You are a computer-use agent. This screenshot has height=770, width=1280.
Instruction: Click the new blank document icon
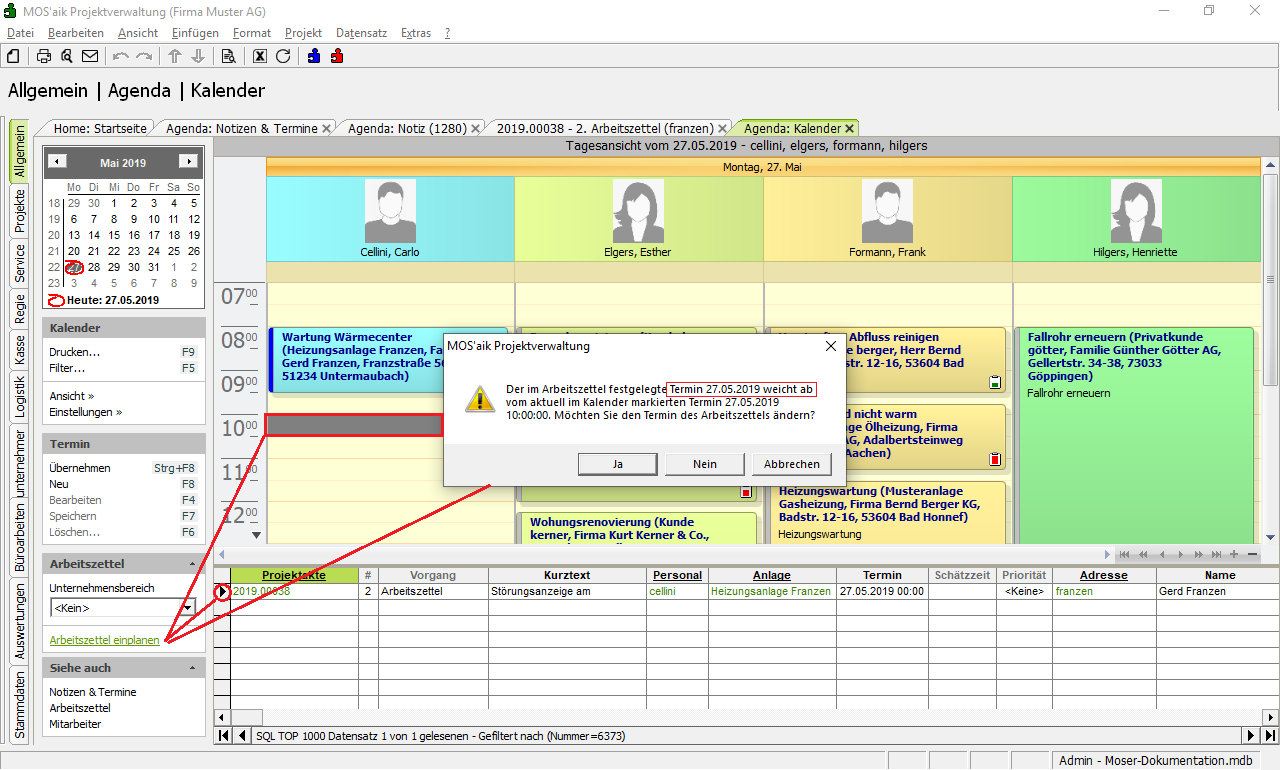(x=14, y=56)
